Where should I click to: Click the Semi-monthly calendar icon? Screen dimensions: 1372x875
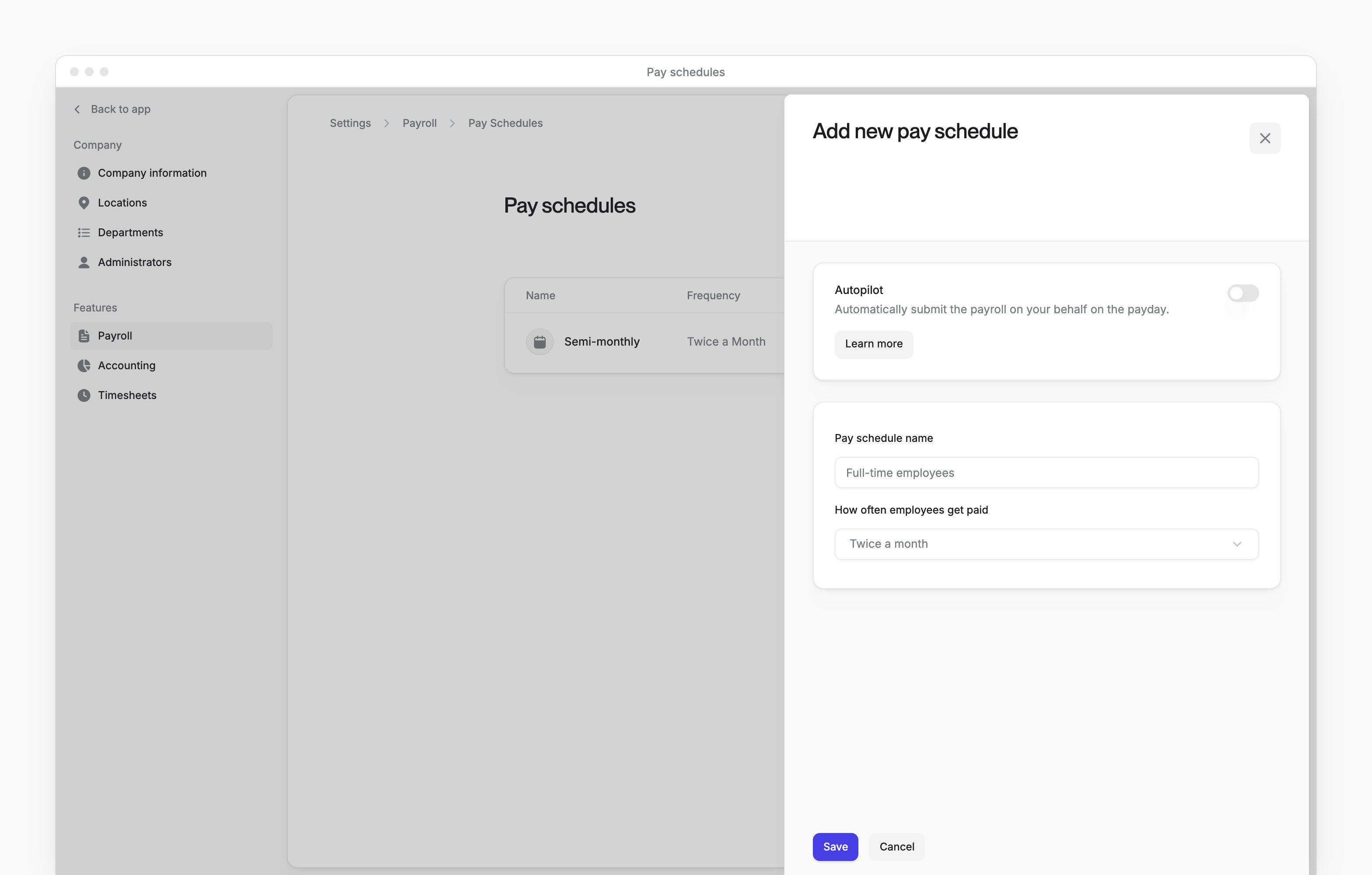tap(539, 342)
